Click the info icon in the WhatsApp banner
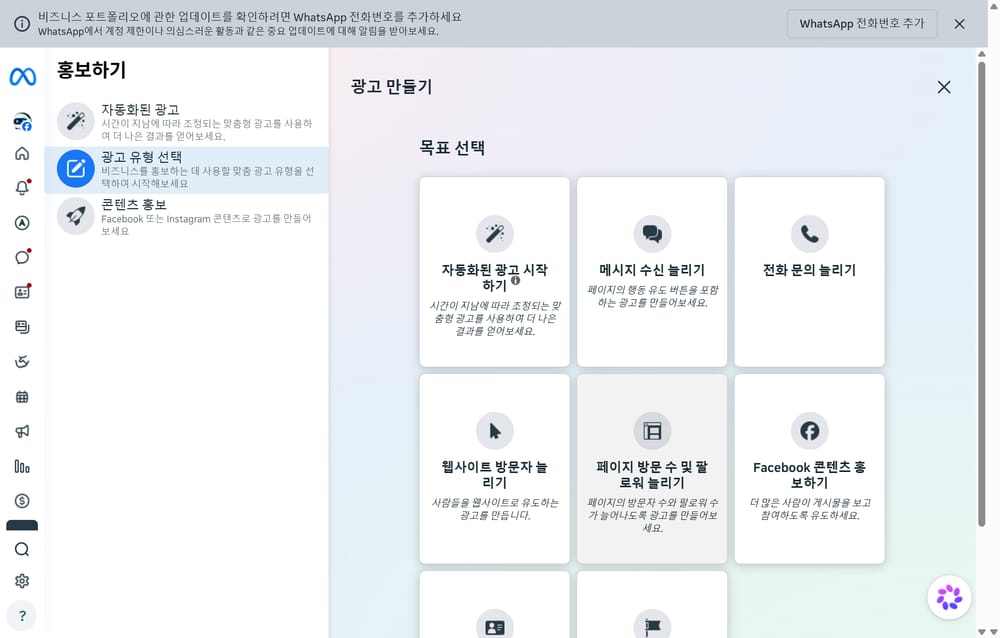 click(22, 24)
